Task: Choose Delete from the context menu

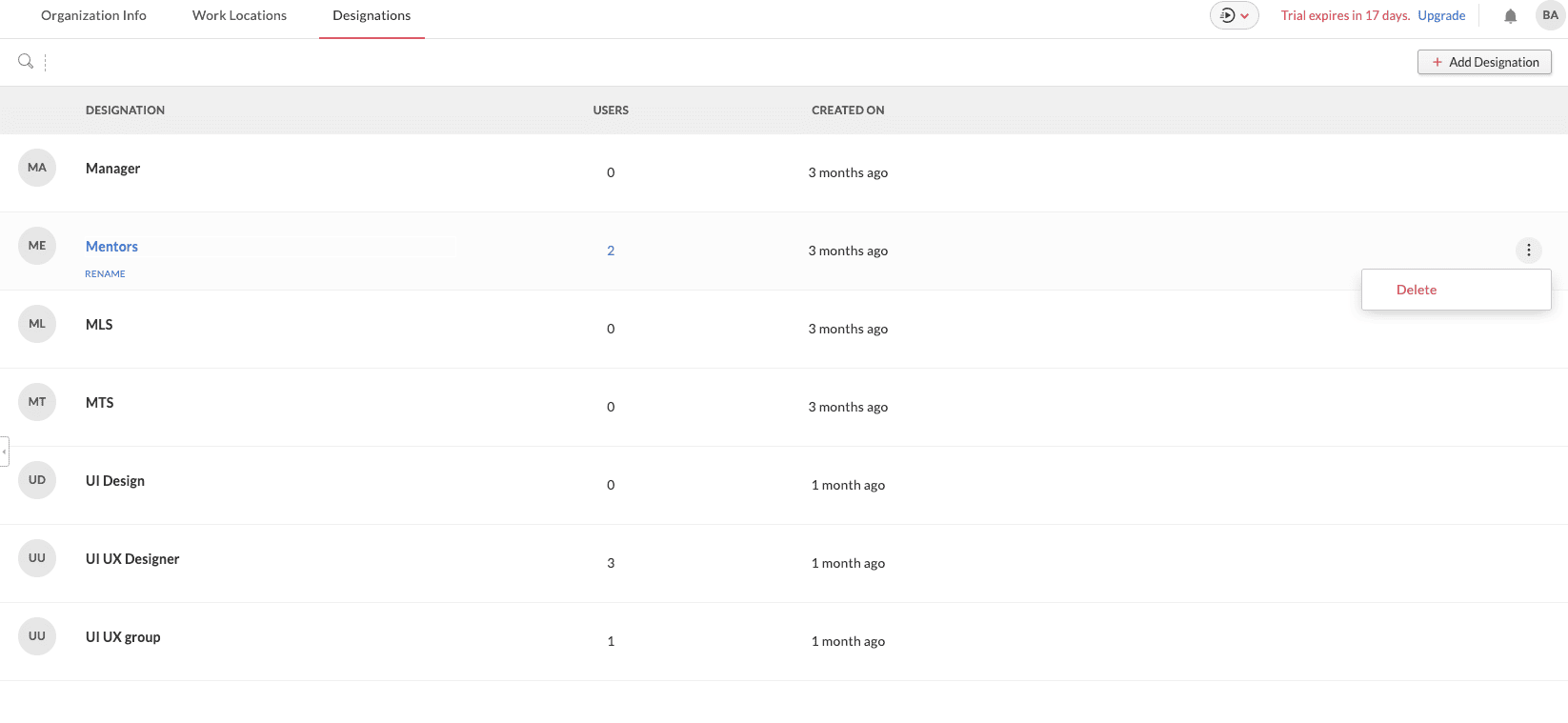Action: tap(1417, 290)
